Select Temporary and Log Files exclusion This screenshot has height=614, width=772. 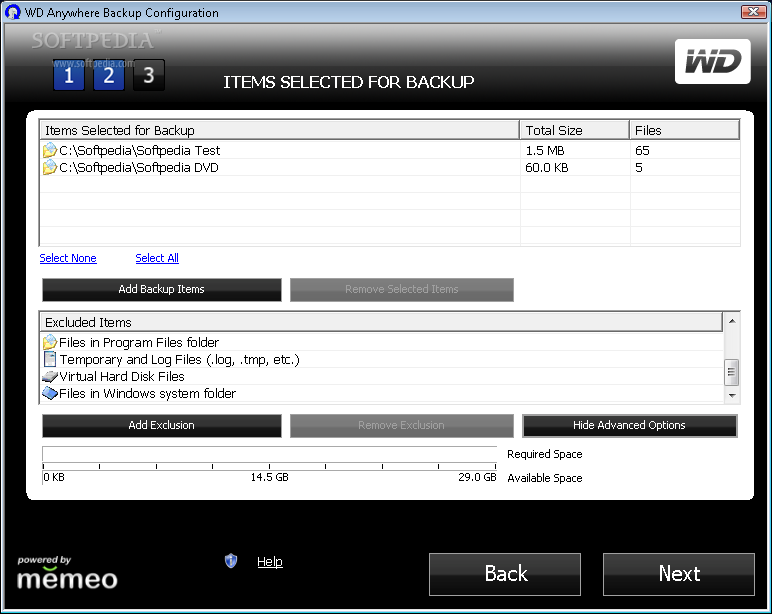(382, 359)
